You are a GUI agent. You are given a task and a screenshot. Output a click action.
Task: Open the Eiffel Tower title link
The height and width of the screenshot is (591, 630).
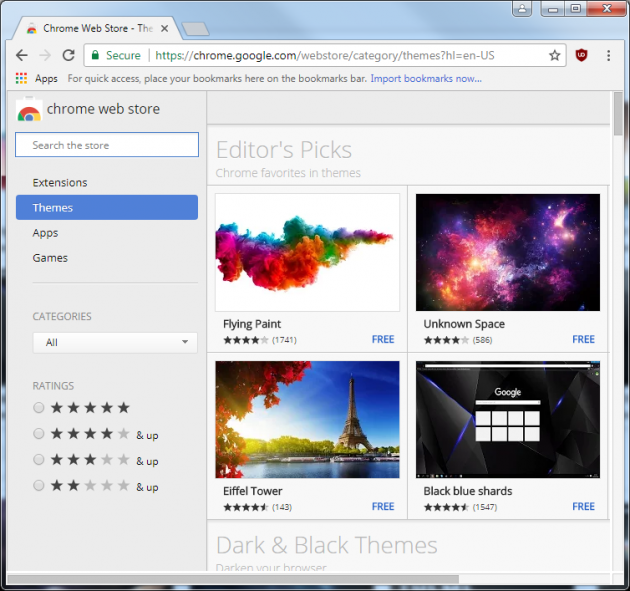[x=253, y=491]
